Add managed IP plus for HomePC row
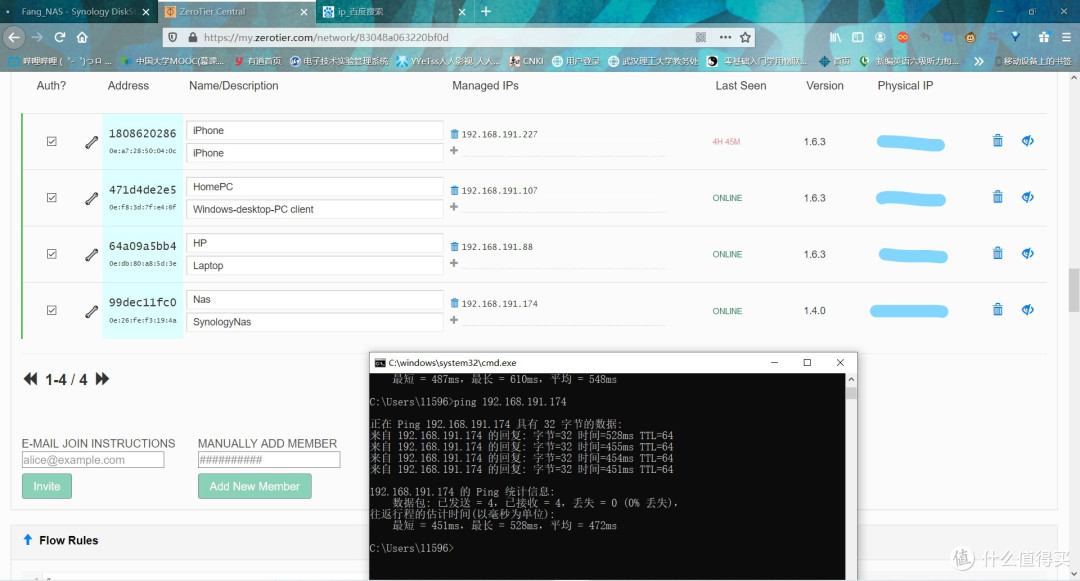The height and width of the screenshot is (581, 1080). (454, 207)
